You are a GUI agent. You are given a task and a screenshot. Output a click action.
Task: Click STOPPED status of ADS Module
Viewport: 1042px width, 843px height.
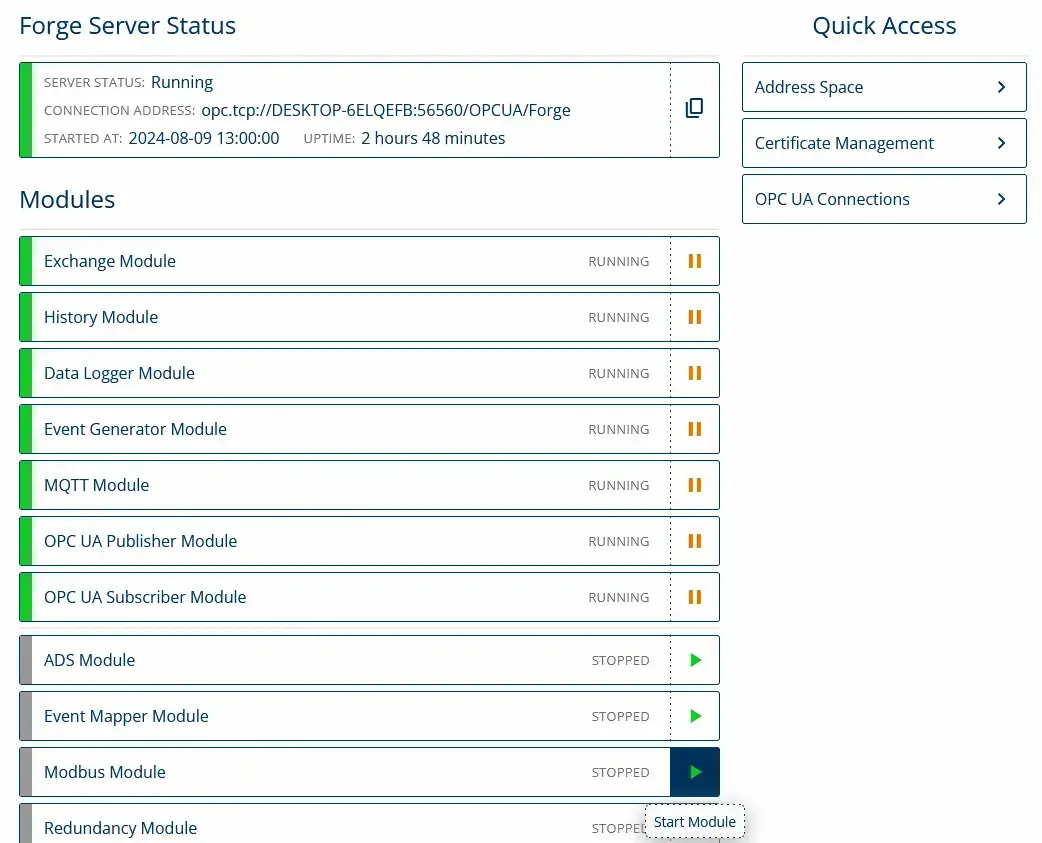pyautogui.click(x=620, y=661)
